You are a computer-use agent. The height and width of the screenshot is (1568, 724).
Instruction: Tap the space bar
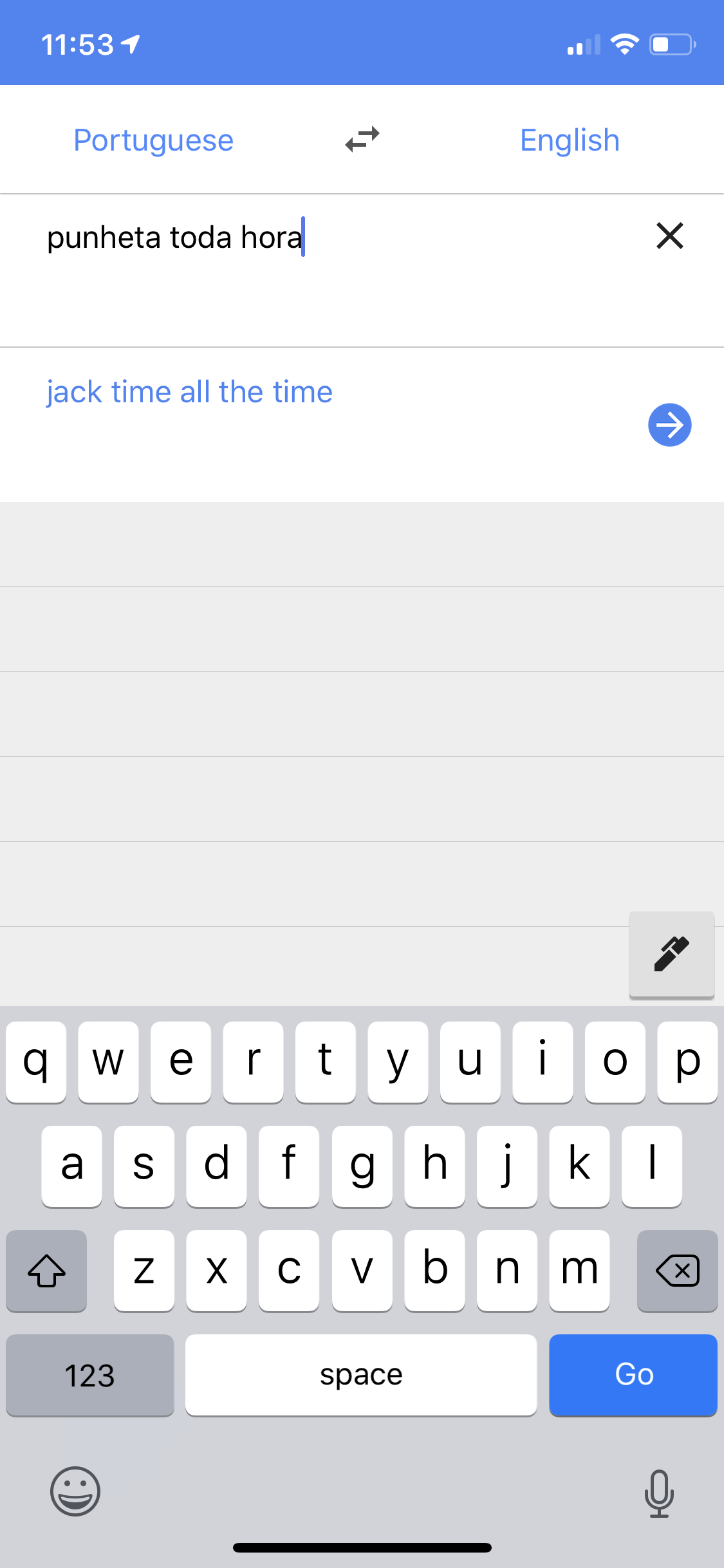coord(361,1375)
